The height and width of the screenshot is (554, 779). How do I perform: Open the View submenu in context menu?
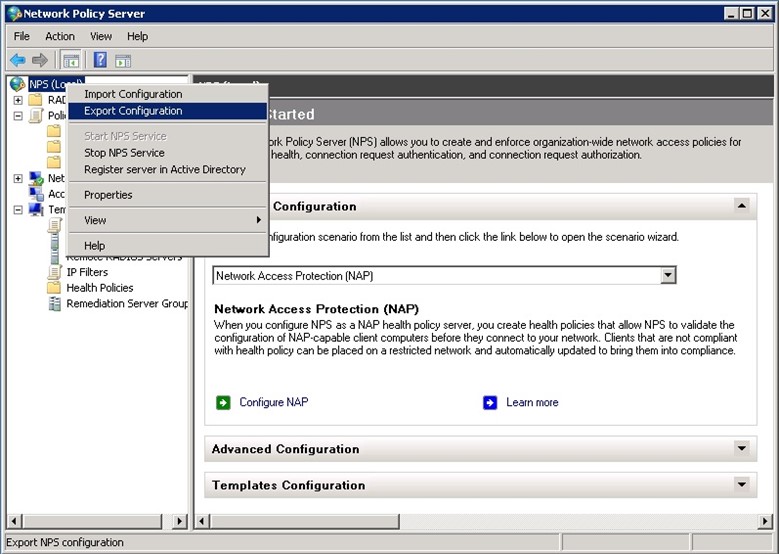(168, 220)
